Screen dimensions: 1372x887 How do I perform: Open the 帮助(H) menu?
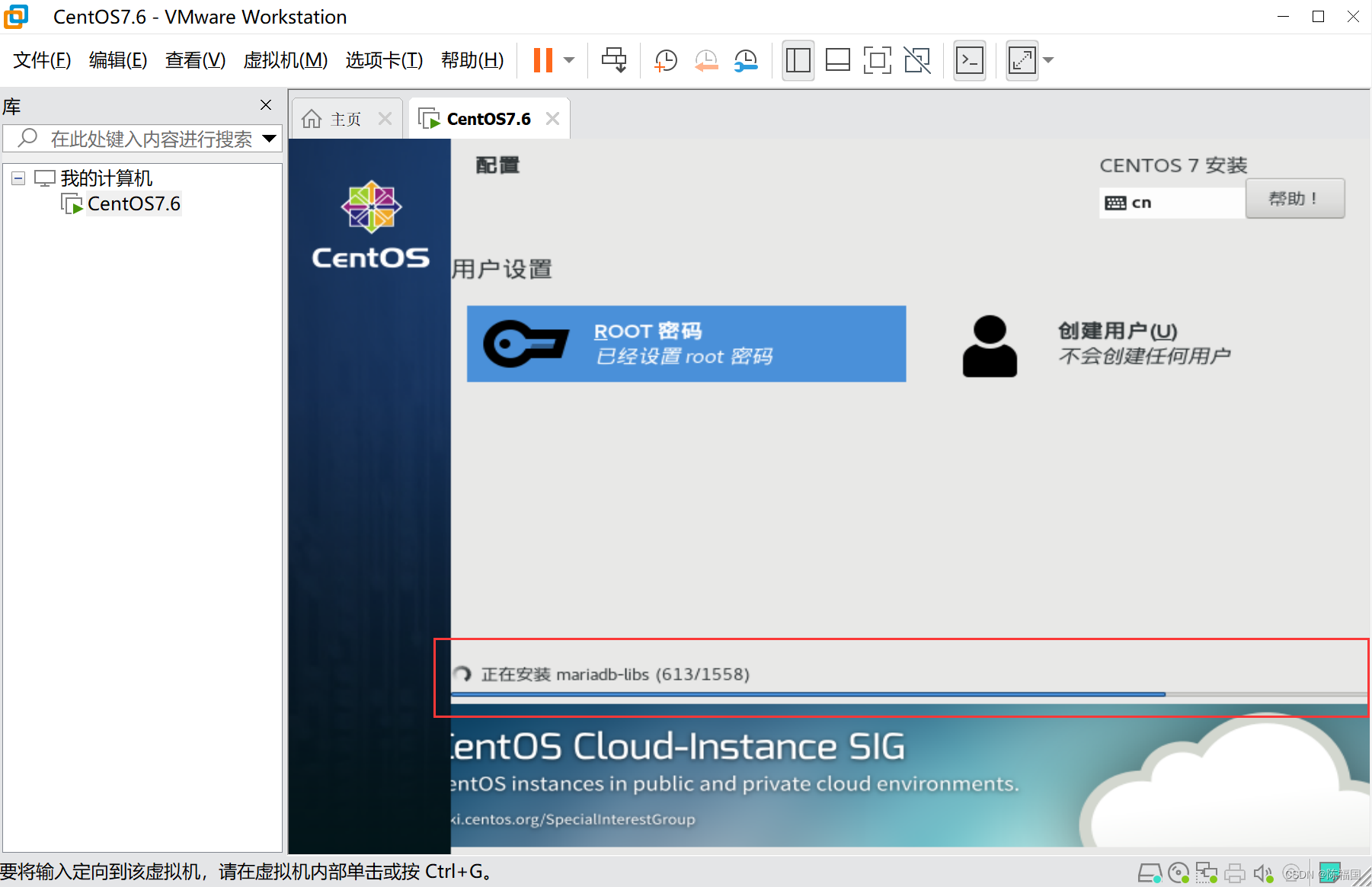(x=472, y=60)
